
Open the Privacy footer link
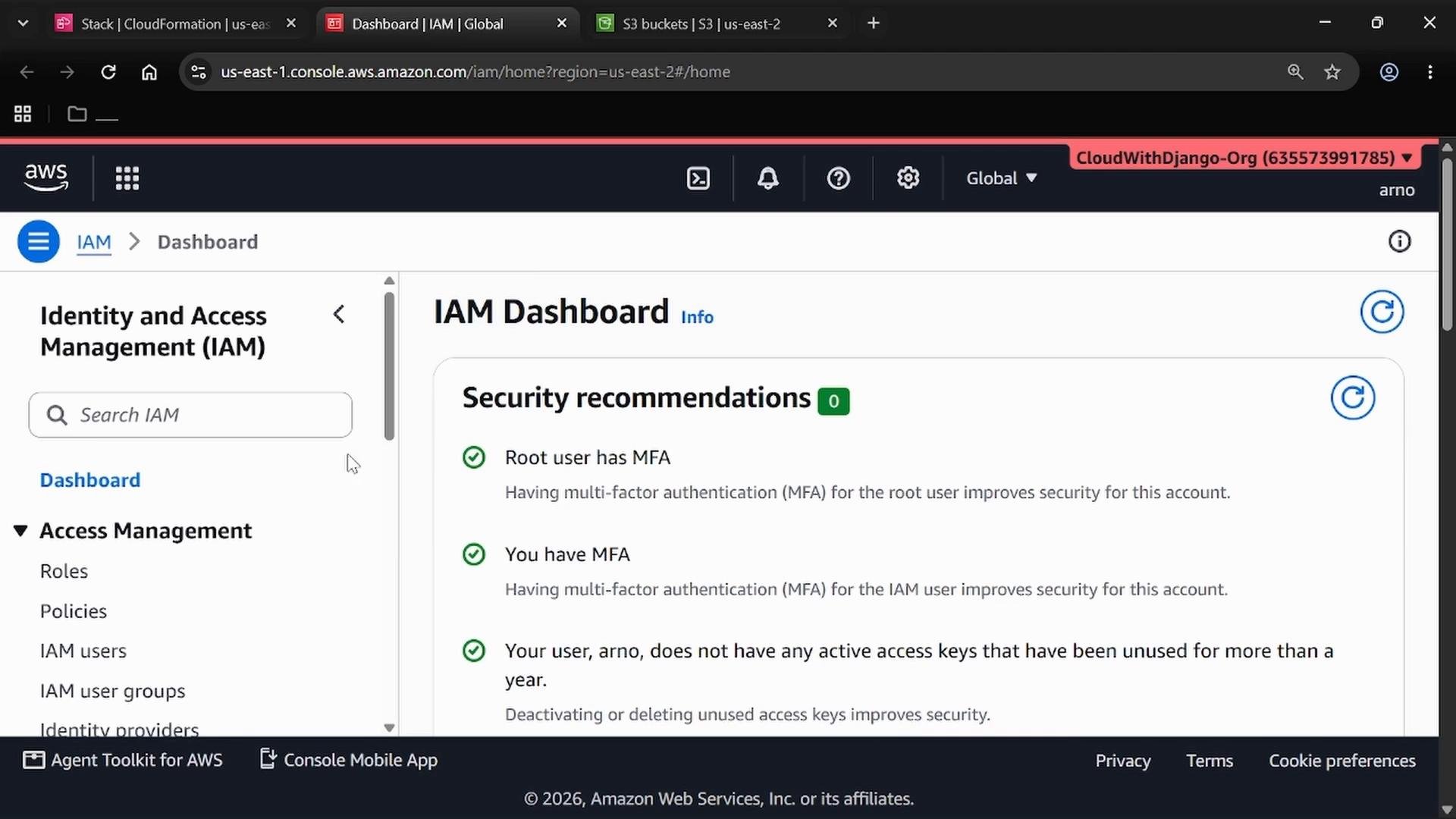(1123, 761)
